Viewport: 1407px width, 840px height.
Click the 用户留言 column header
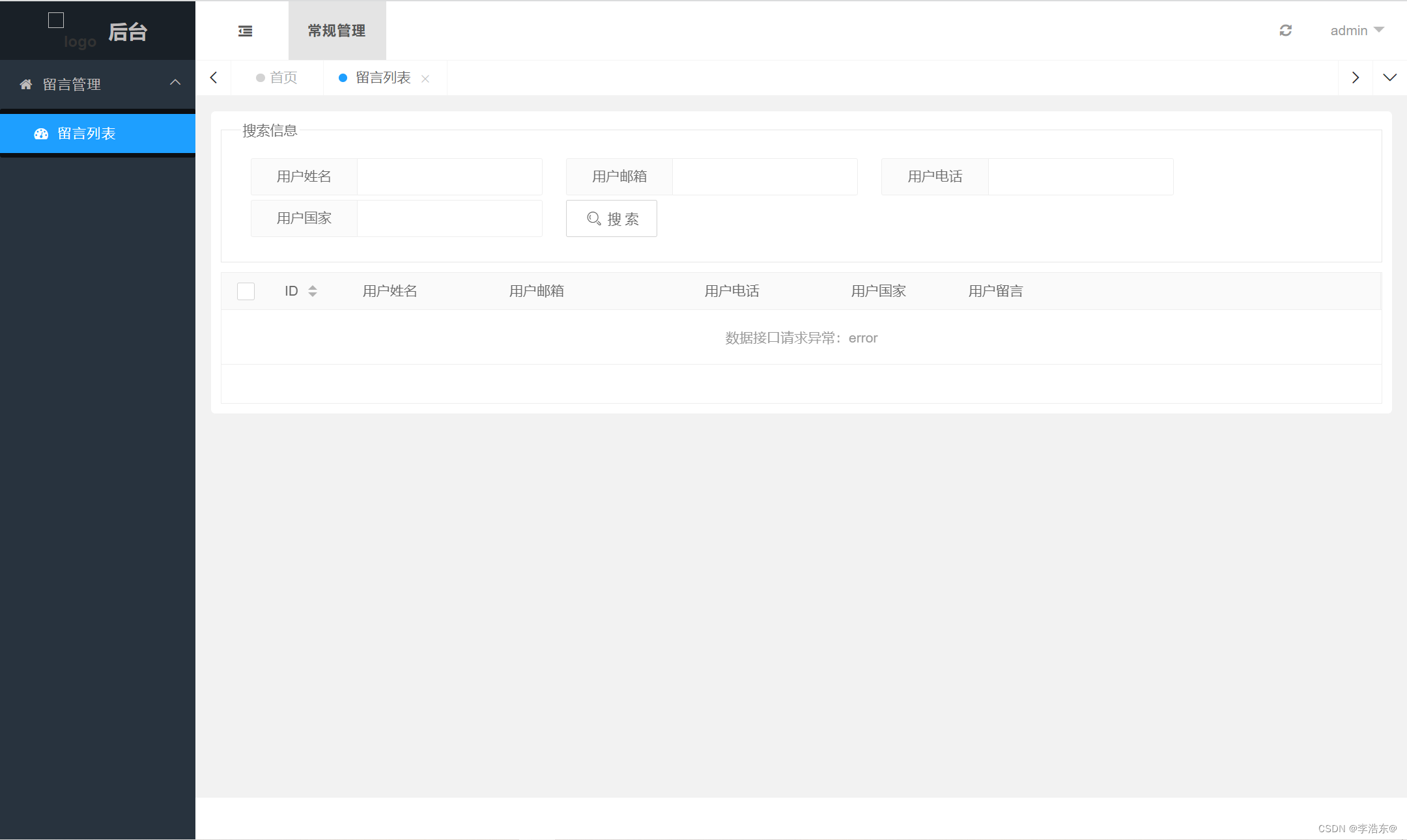click(x=996, y=291)
